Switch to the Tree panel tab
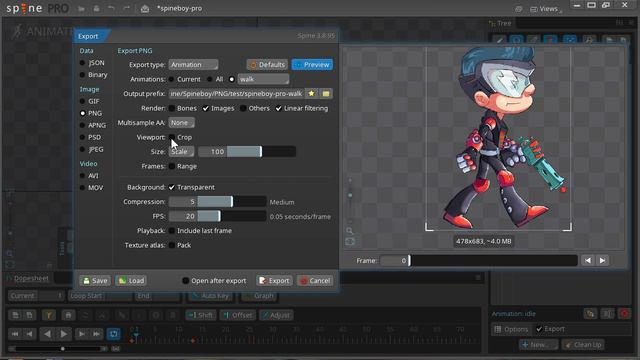Viewport: 640px width, 360px height. (x=500, y=23)
